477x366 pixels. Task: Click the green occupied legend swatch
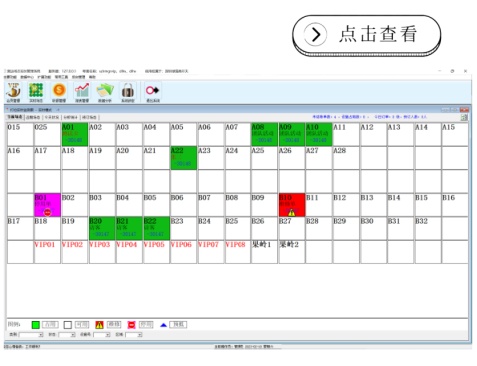click(x=36, y=325)
